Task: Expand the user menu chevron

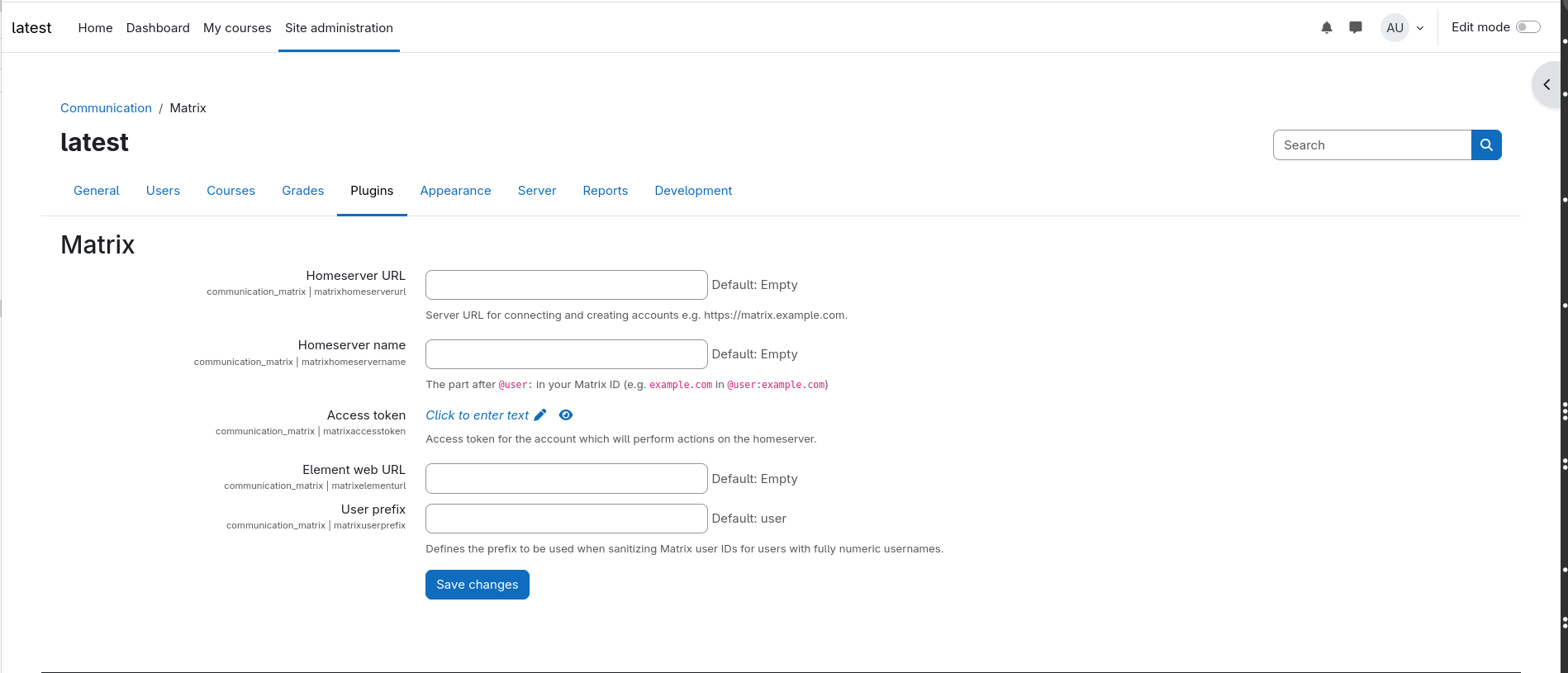Action: [1420, 28]
